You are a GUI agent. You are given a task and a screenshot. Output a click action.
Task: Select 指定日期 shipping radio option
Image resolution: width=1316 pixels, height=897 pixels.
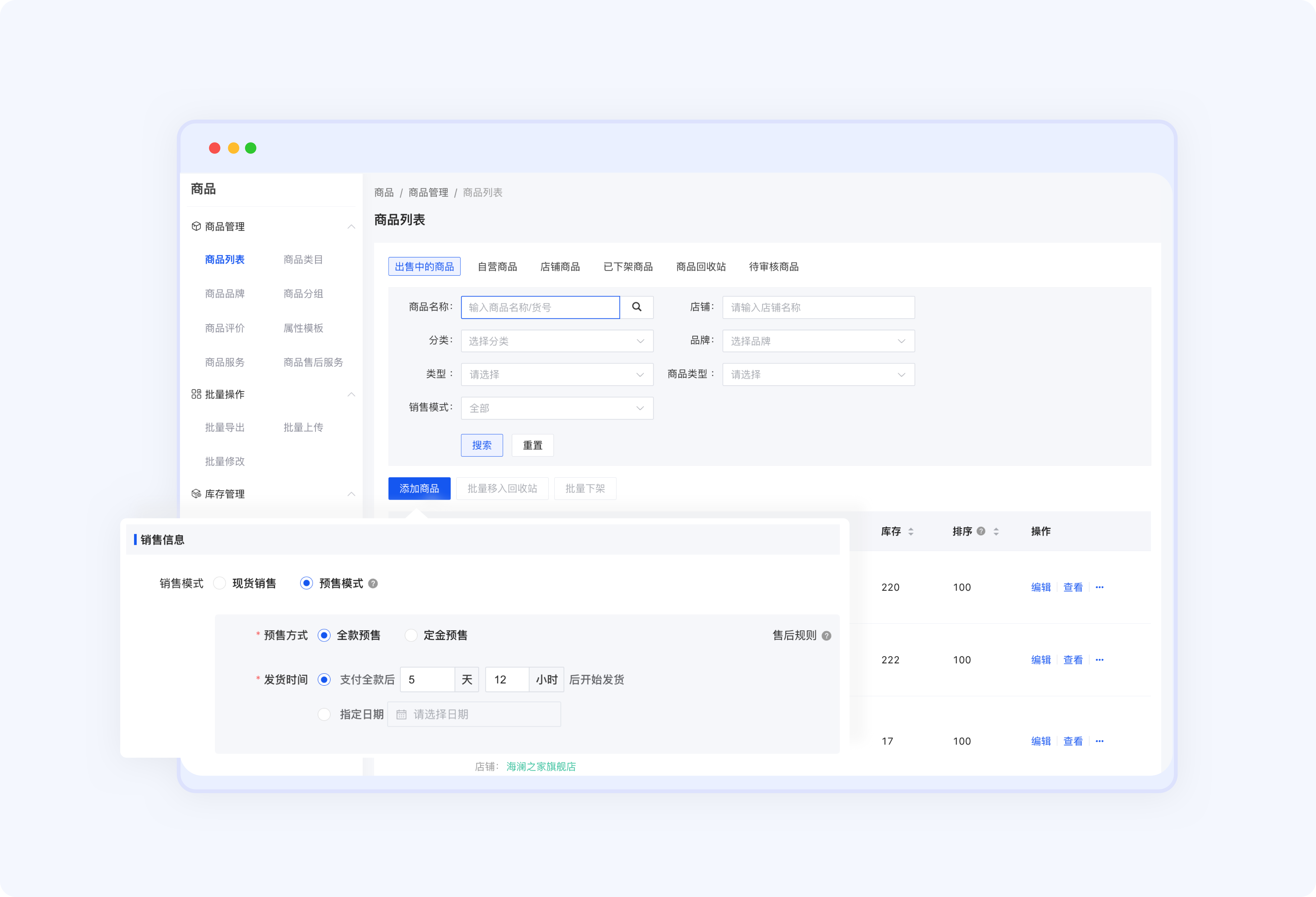coord(324,715)
